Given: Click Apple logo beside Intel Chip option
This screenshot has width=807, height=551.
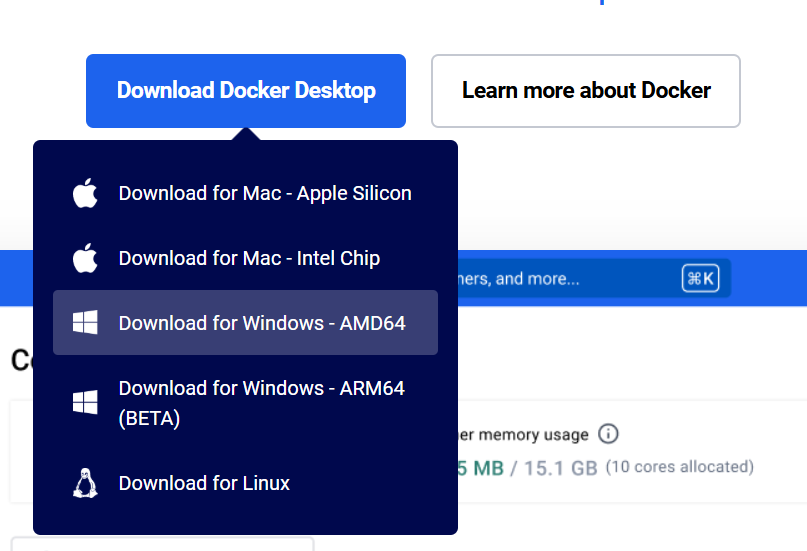Looking at the screenshot, I should coord(85,258).
